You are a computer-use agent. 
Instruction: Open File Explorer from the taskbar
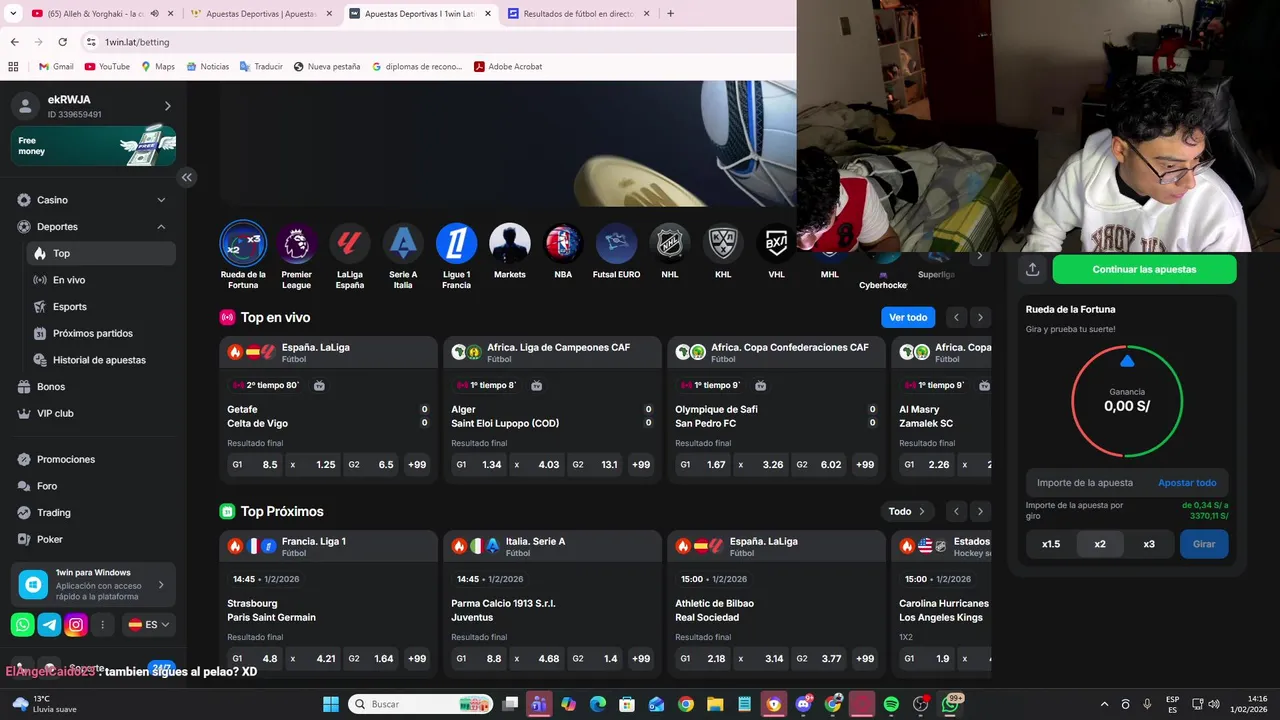coord(715,704)
